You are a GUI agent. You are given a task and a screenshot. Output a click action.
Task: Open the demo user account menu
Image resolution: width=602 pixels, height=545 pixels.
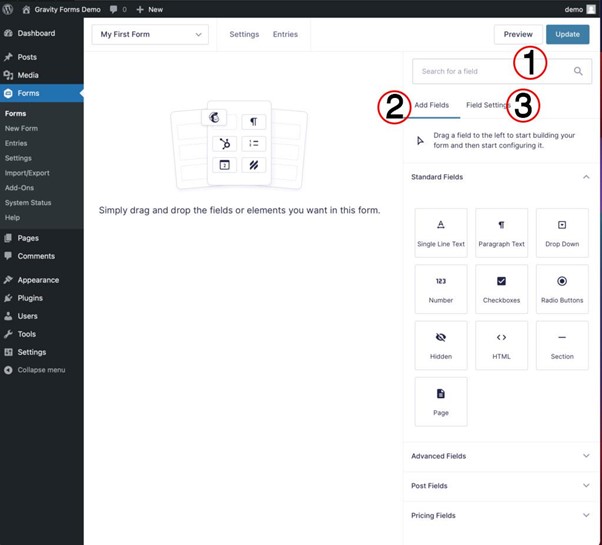[579, 9]
